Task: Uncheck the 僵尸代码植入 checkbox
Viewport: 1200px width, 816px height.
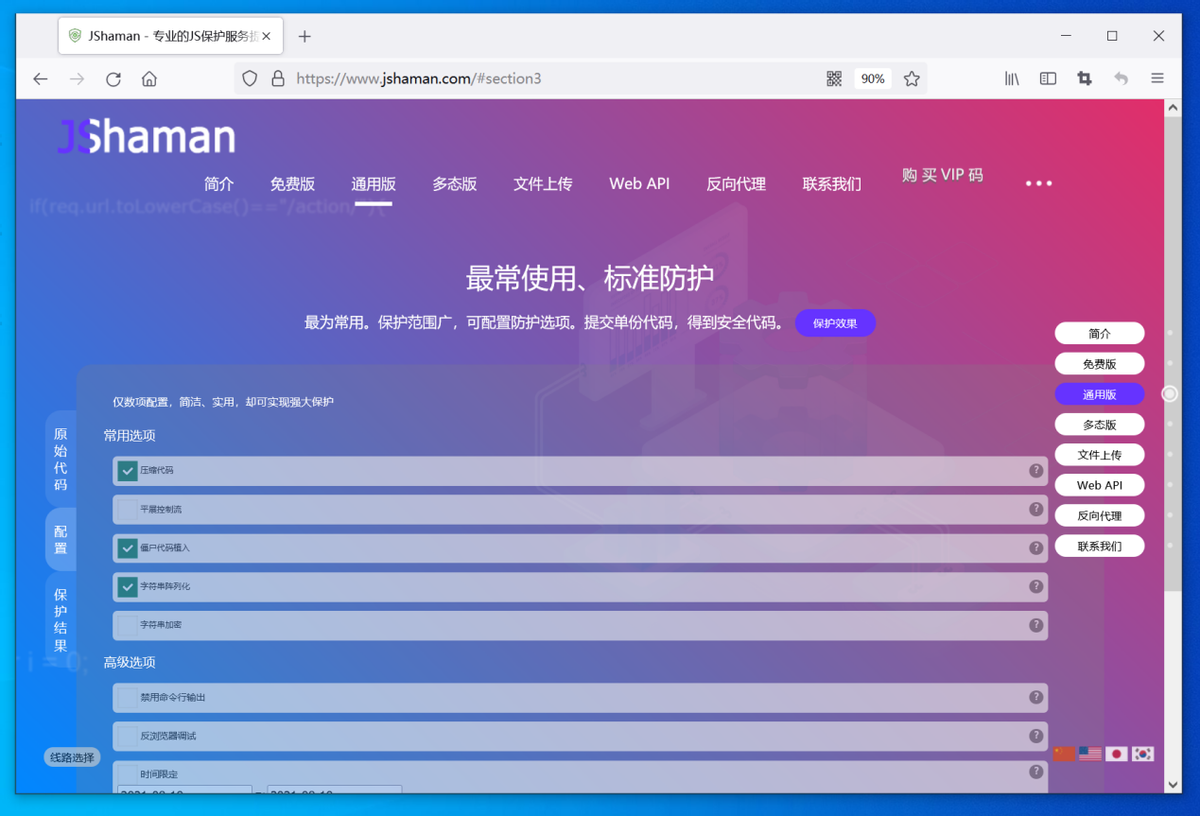Action: point(127,548)
